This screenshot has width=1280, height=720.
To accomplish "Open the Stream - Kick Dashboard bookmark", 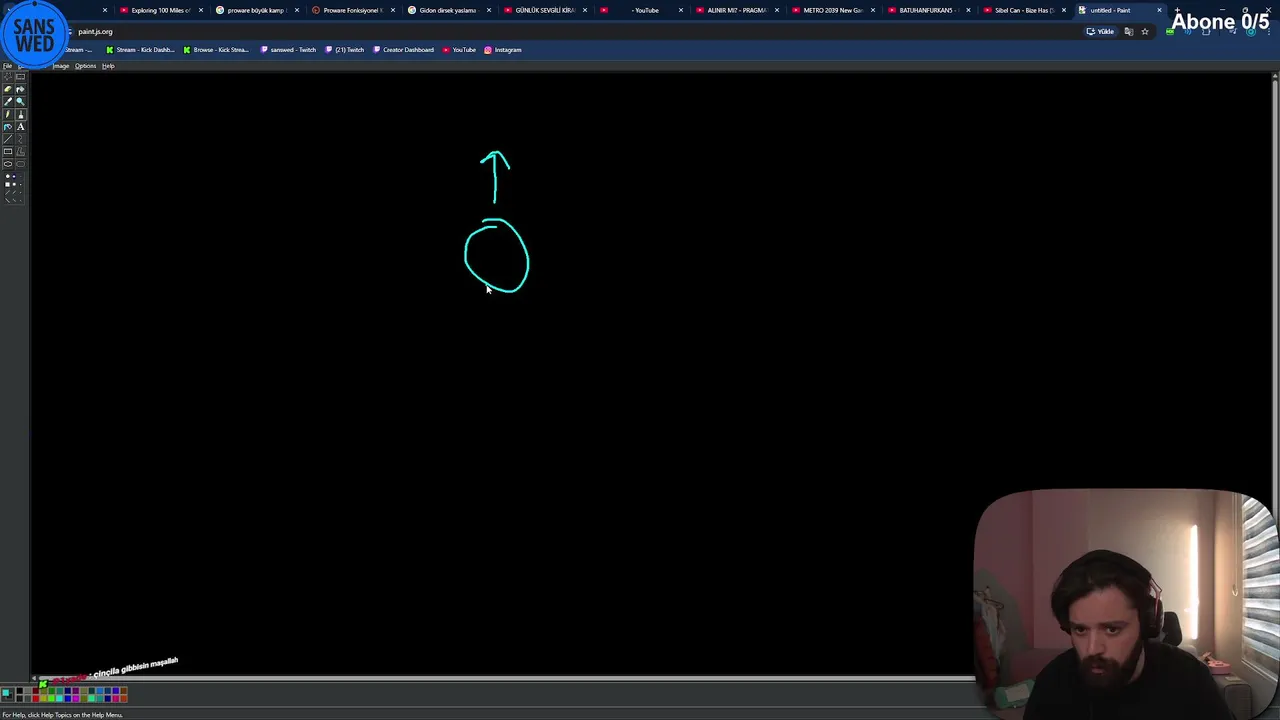I will [x=140, y=50].
